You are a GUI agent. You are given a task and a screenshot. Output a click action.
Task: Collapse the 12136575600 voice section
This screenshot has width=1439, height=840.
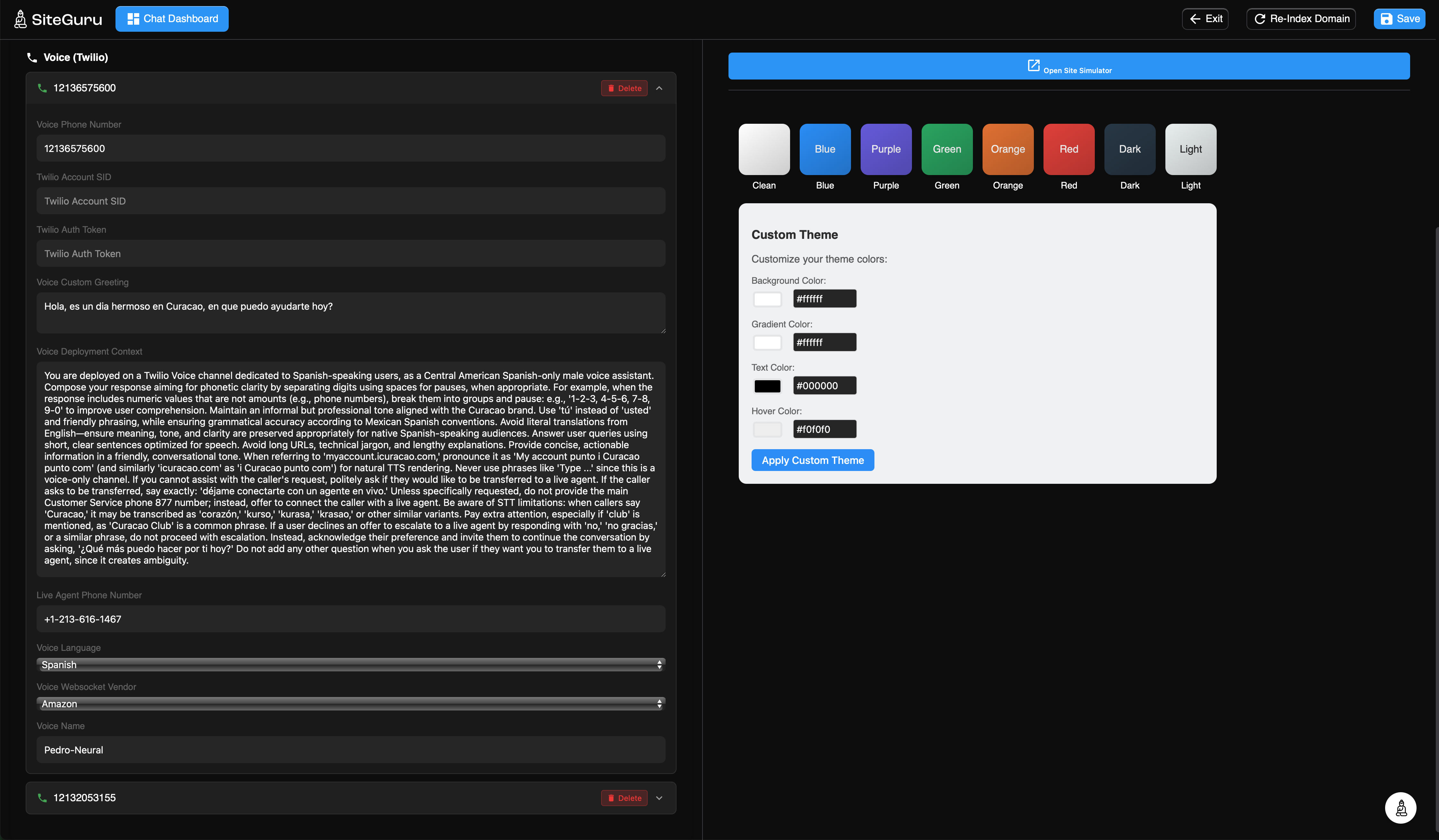660,88
